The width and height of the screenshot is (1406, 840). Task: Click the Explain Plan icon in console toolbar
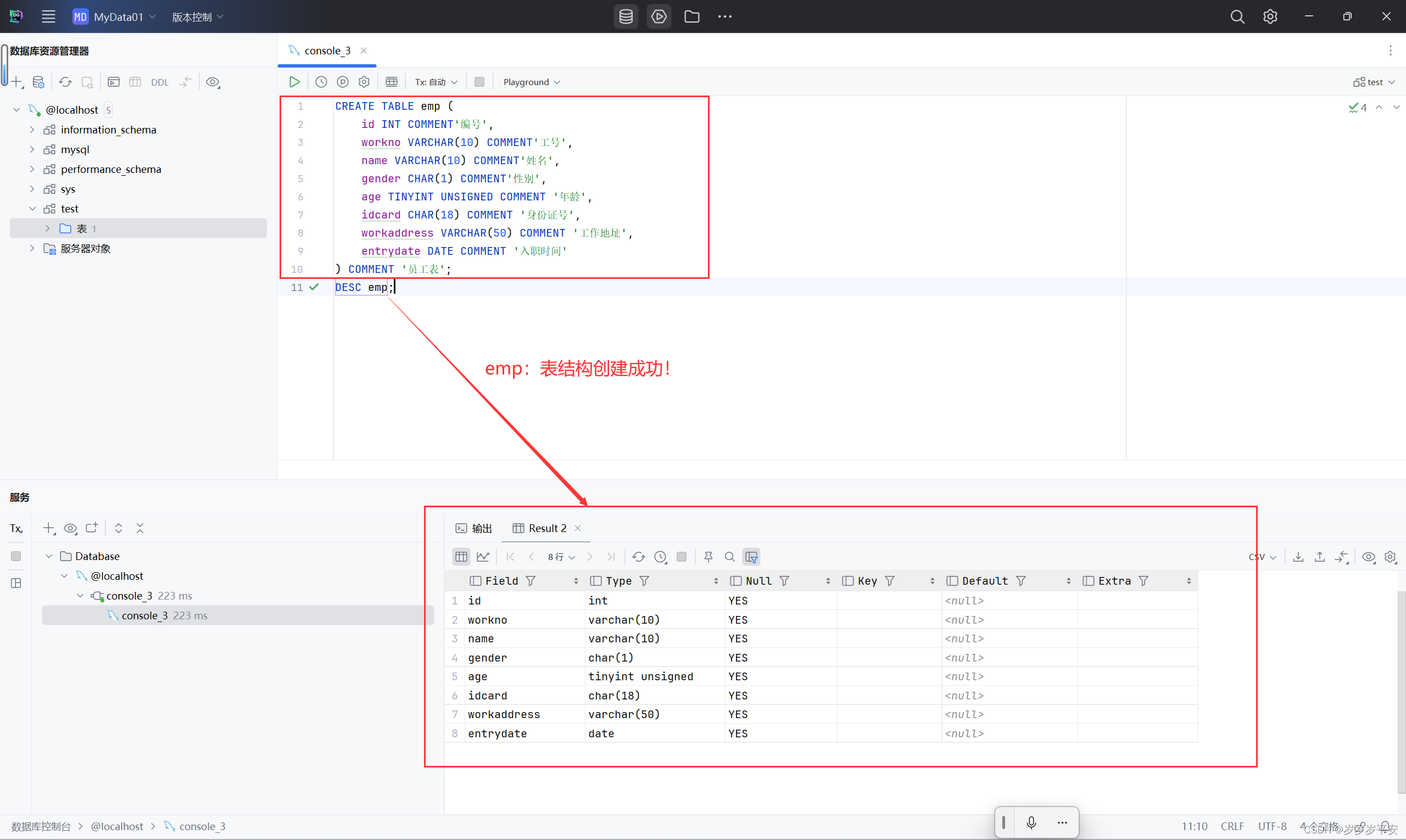tap(343, 82)
